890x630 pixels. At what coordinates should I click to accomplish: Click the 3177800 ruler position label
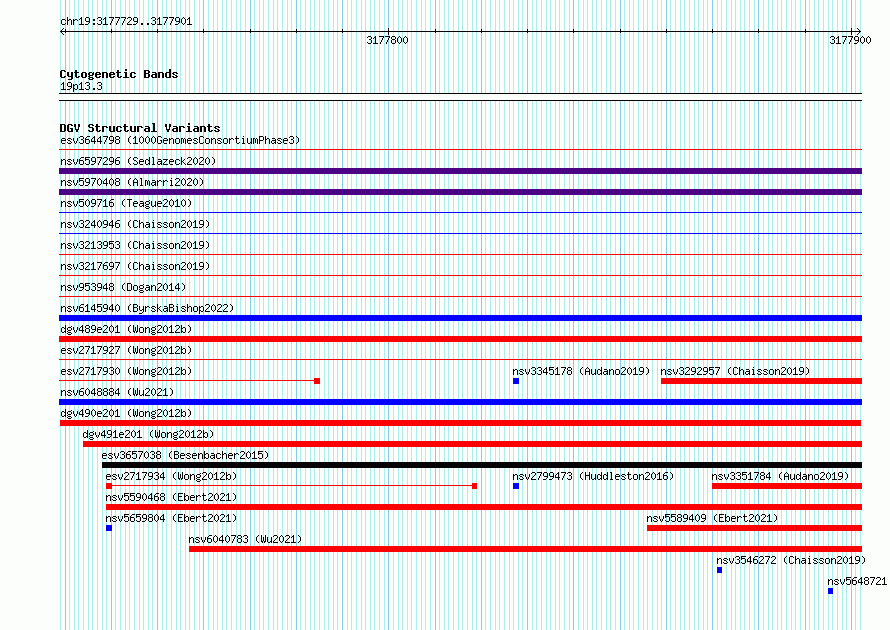pos(387,40)
